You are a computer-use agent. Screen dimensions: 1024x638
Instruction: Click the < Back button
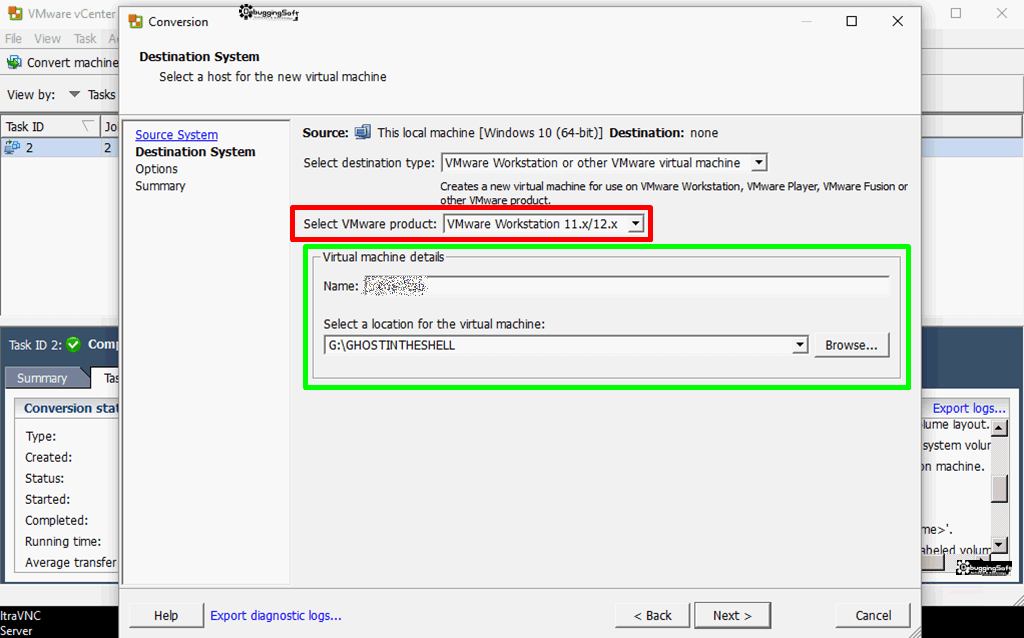pyautogui.click(x=652, y=615)
